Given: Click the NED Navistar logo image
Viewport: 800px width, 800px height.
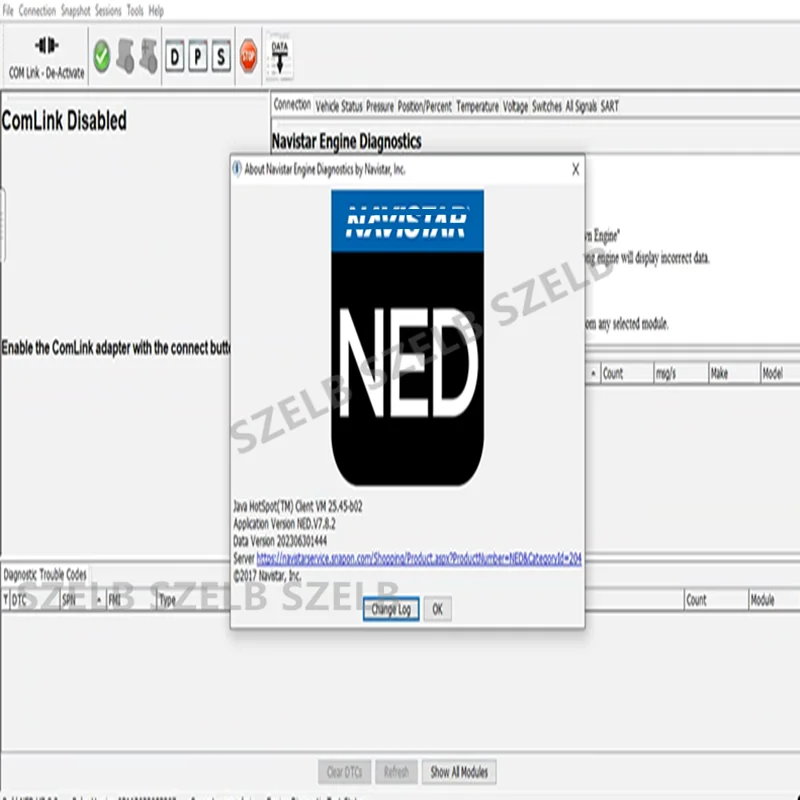Looking at the screenshot, I should click(408, 338).
